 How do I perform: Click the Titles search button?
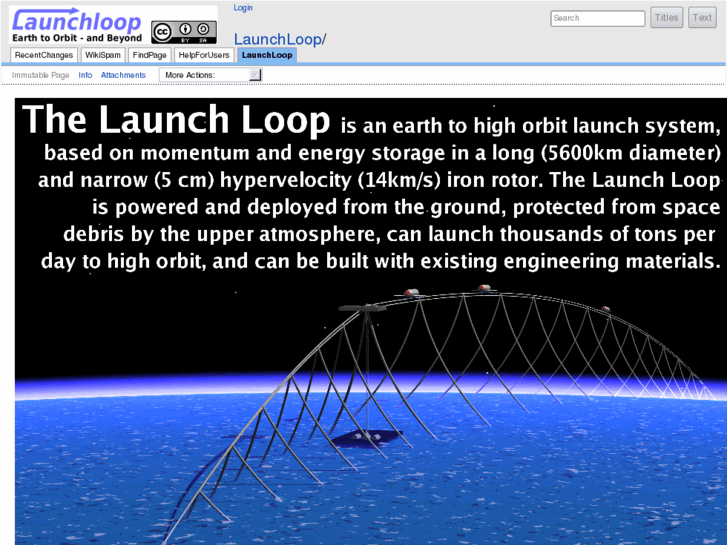[666, 18]
